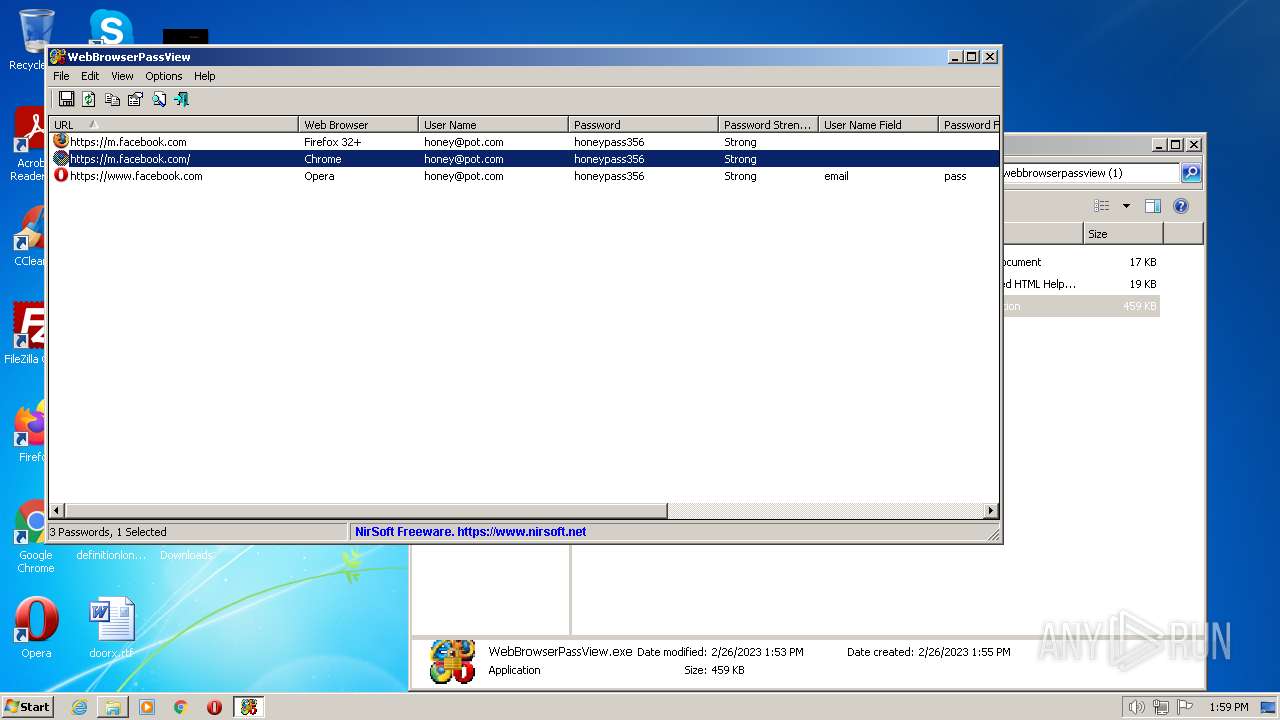Open the NirSoft Freeware website link

pos(470,532)
